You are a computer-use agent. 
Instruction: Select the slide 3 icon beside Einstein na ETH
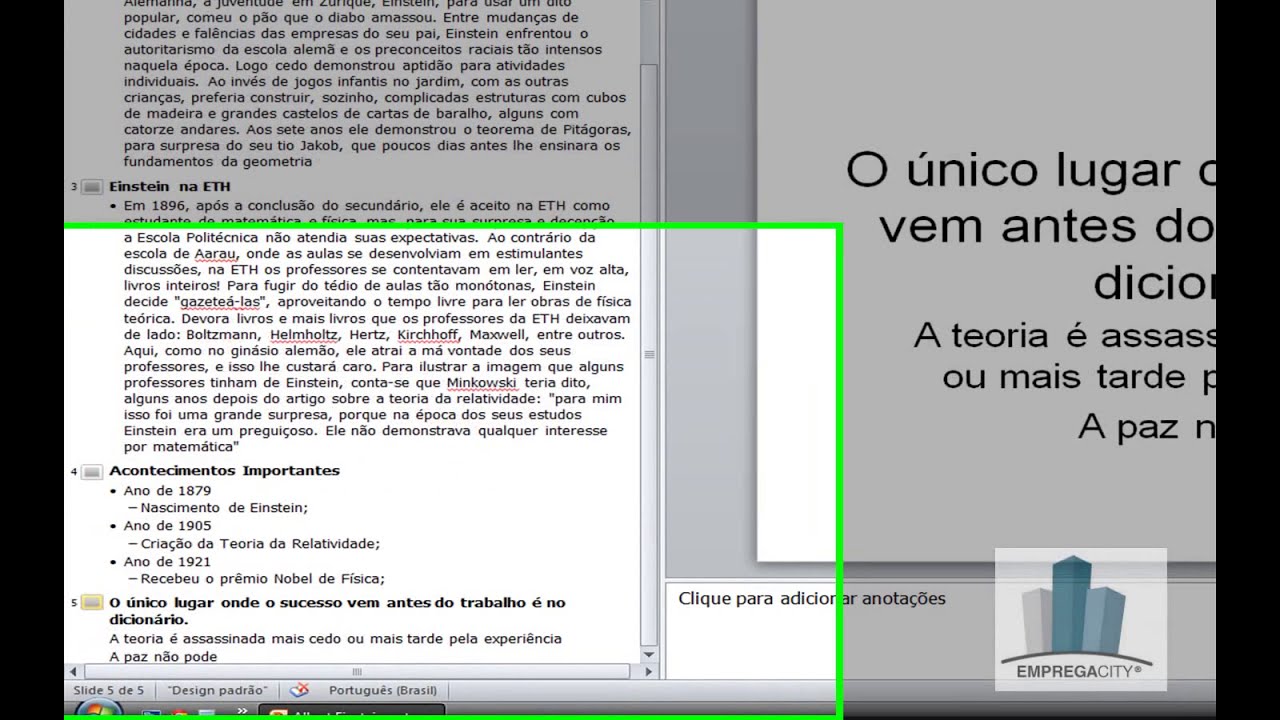(x=92, y=187)
